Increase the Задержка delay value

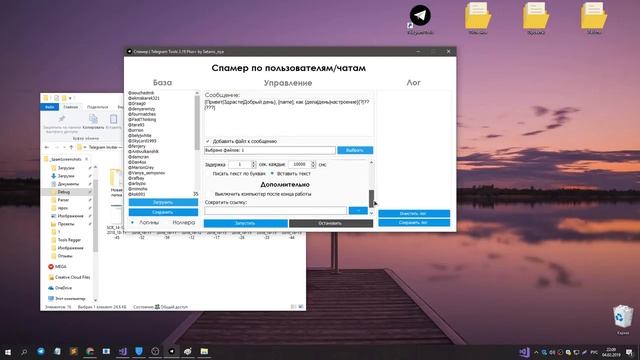tap(253, 162)
